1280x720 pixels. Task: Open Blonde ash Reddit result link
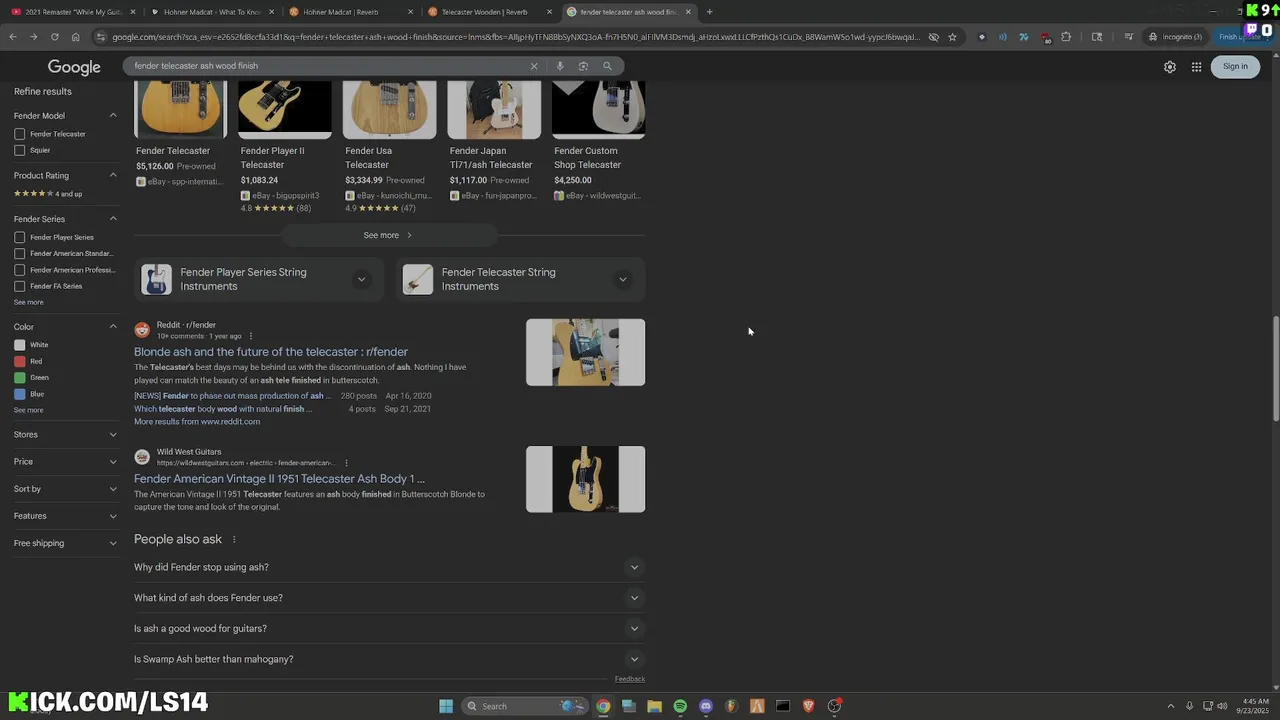point(271,352)
